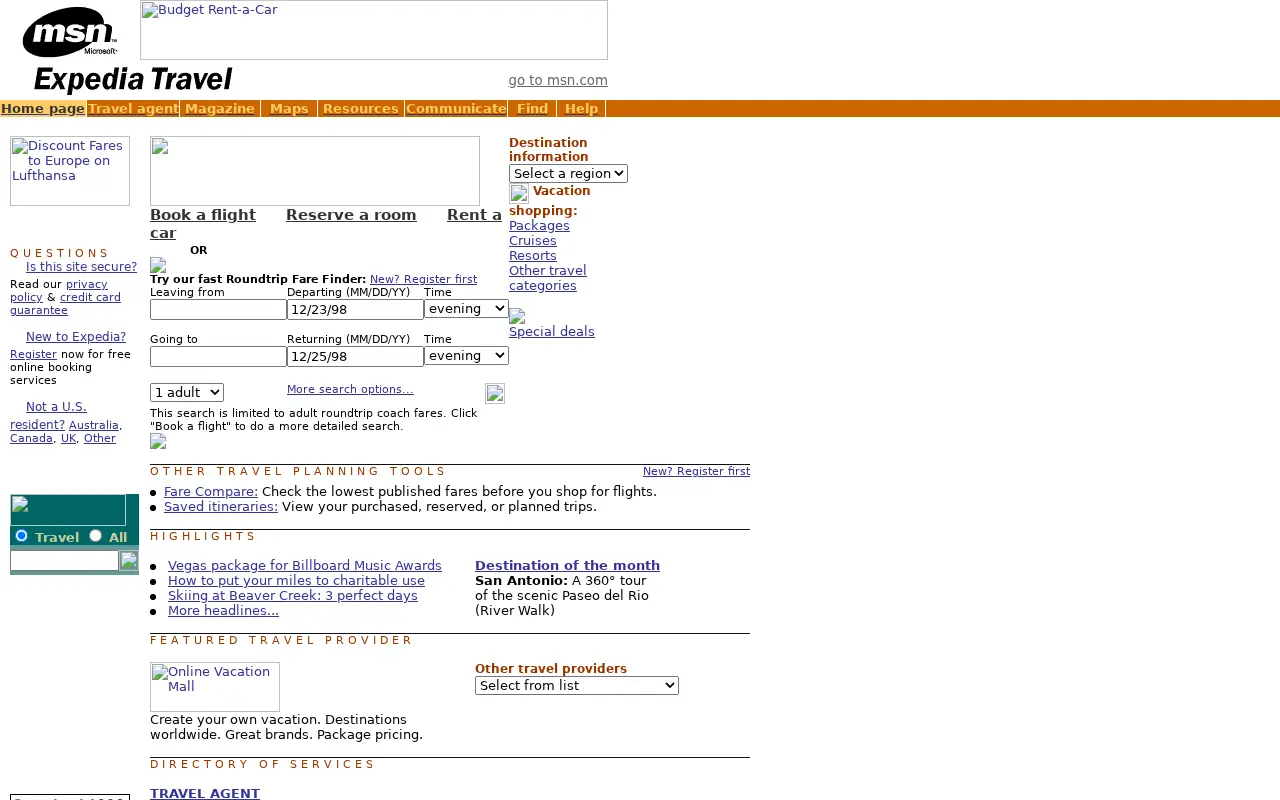Image resolution: width=1280 pixels, height=800 pixels.
Task: Open Destination of the month link
Action: point(567,566)
